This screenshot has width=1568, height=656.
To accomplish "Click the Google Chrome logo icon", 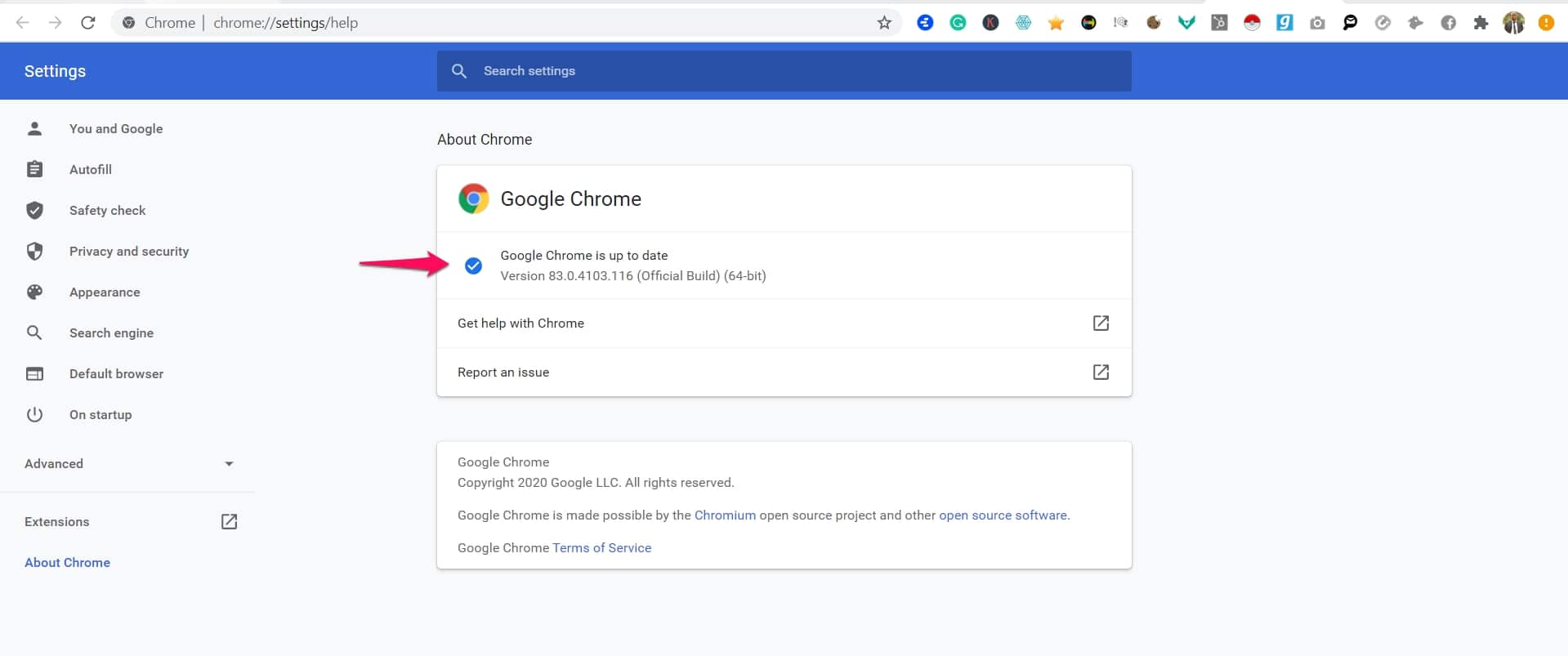I will (473, 199).
